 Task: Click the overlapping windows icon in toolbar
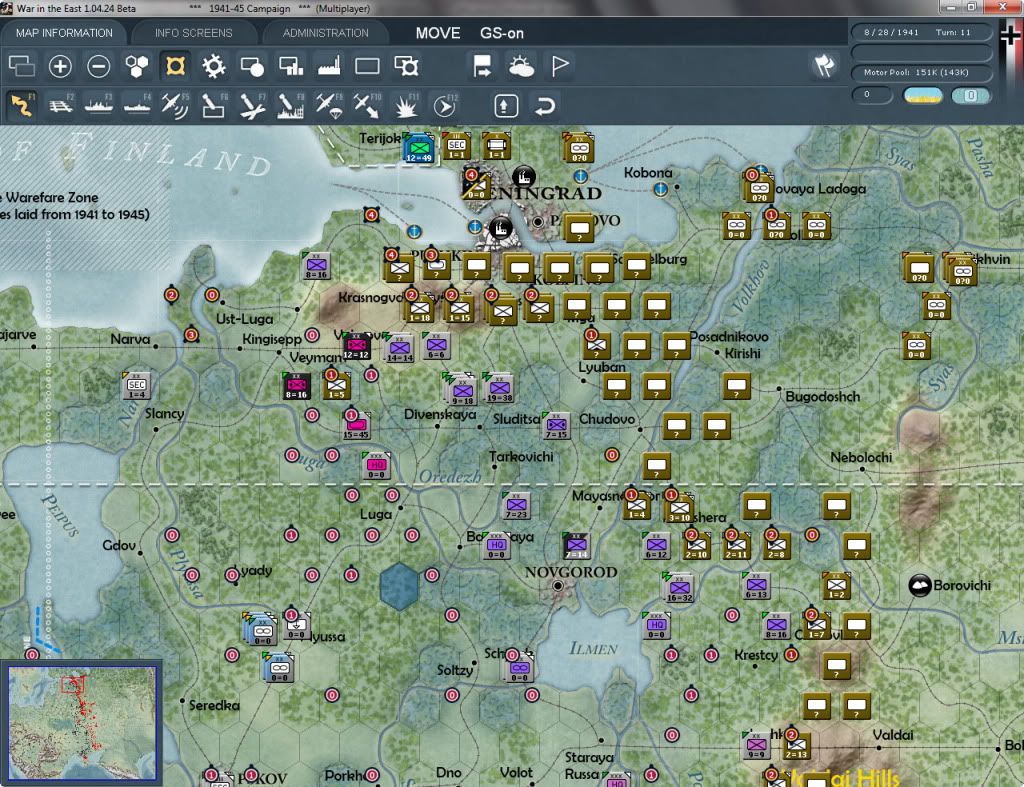(x=22, y=66)
